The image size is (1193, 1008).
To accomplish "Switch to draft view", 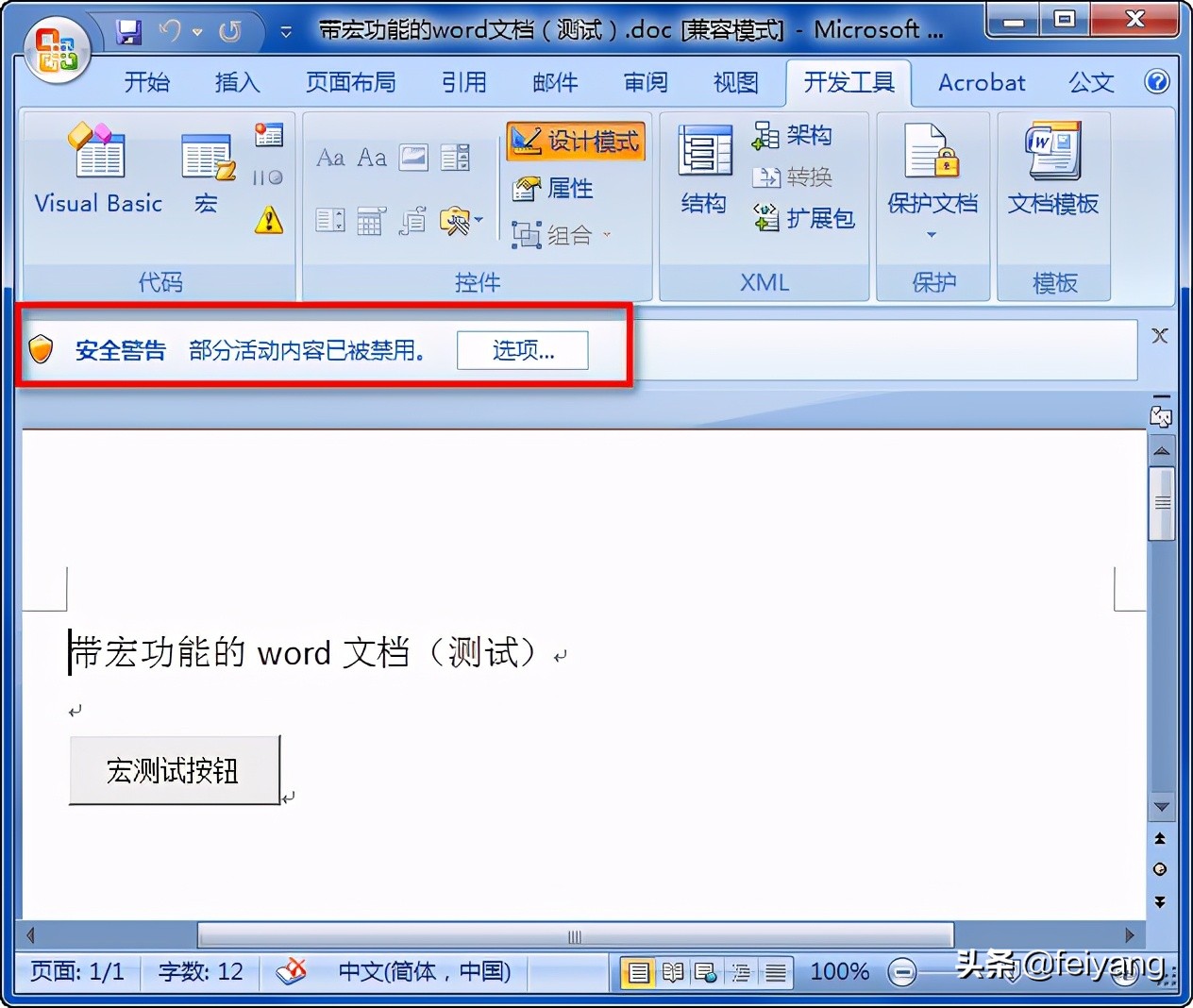I will (776, 972).
